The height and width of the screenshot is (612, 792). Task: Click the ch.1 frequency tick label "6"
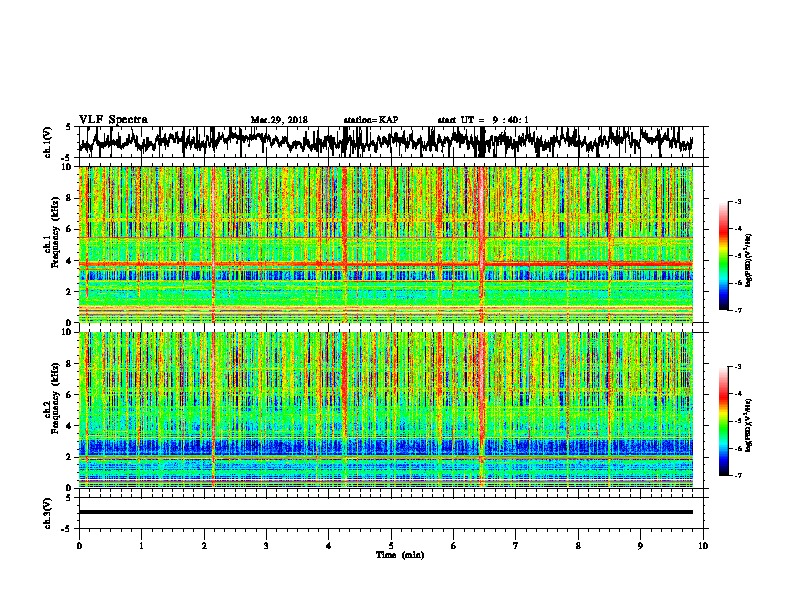[x=71, y=229]
